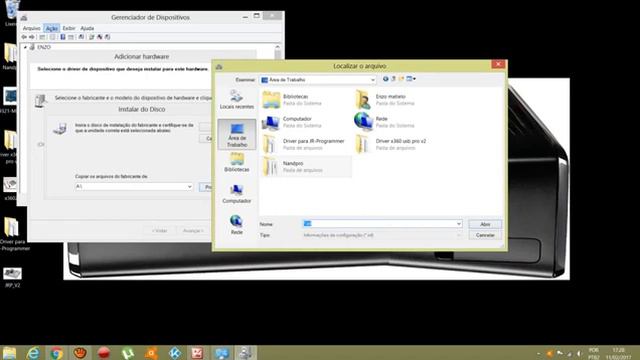This screenshot has height=360, width=640.
Task: Open uTorrent from the taskbar
Action: coord(127,353)
